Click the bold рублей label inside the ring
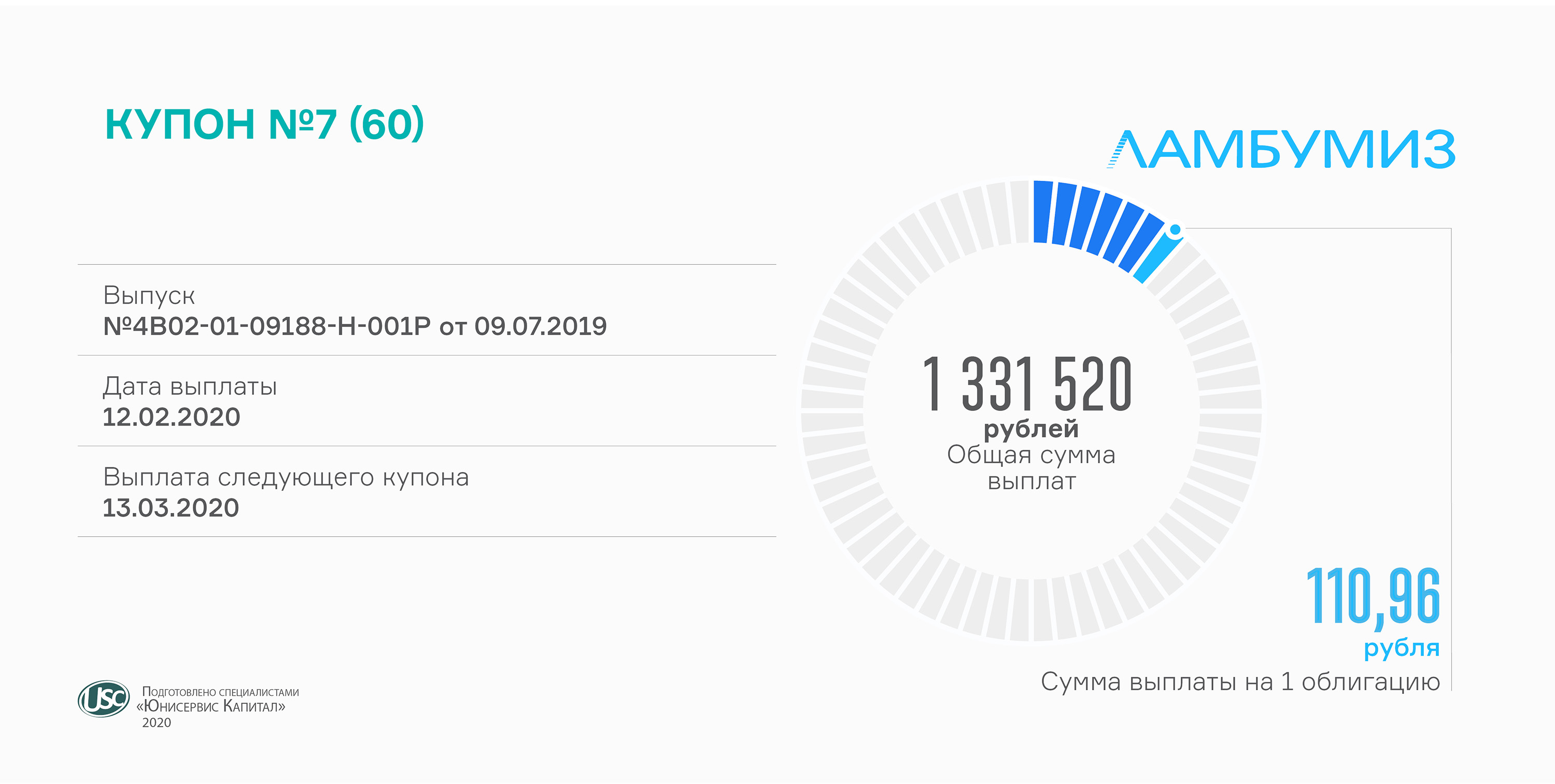 click(x=1031, y=429)
